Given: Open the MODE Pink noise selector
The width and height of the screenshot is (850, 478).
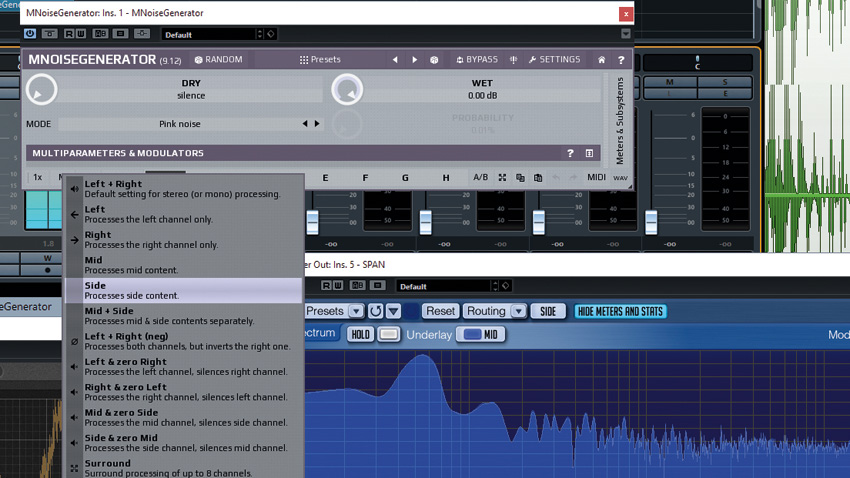Looking at the screenshot, I should (x=180, y=124).
